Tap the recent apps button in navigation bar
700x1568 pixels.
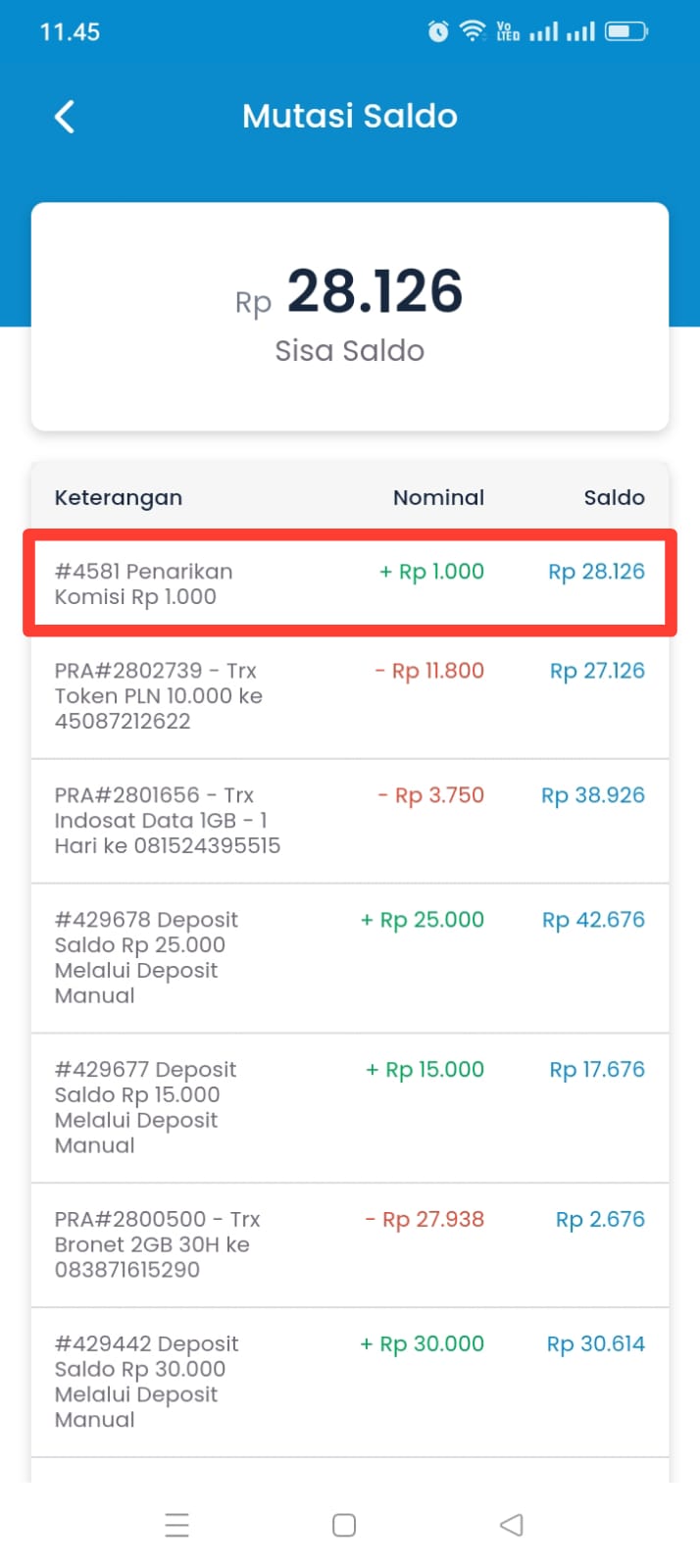[176, 1525]
